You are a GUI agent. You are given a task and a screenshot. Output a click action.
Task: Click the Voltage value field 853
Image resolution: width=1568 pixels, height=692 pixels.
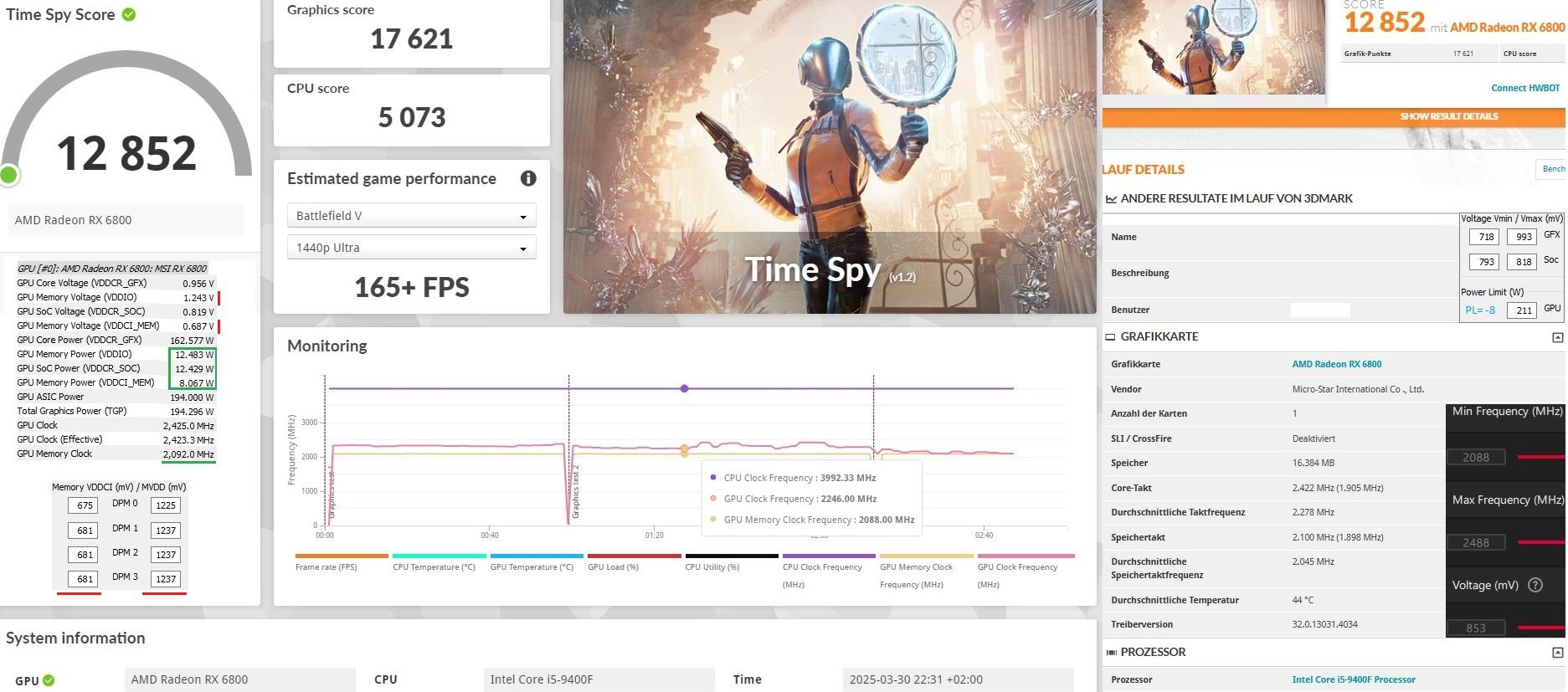click(1476, 628)
